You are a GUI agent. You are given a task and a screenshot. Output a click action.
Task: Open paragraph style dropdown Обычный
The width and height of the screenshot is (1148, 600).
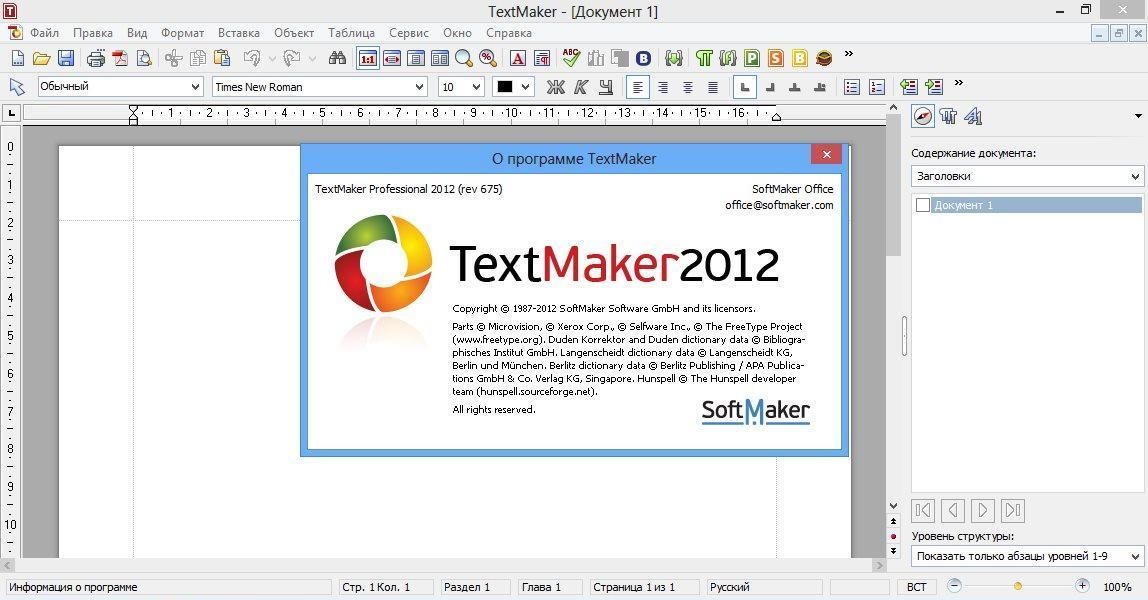195,87
